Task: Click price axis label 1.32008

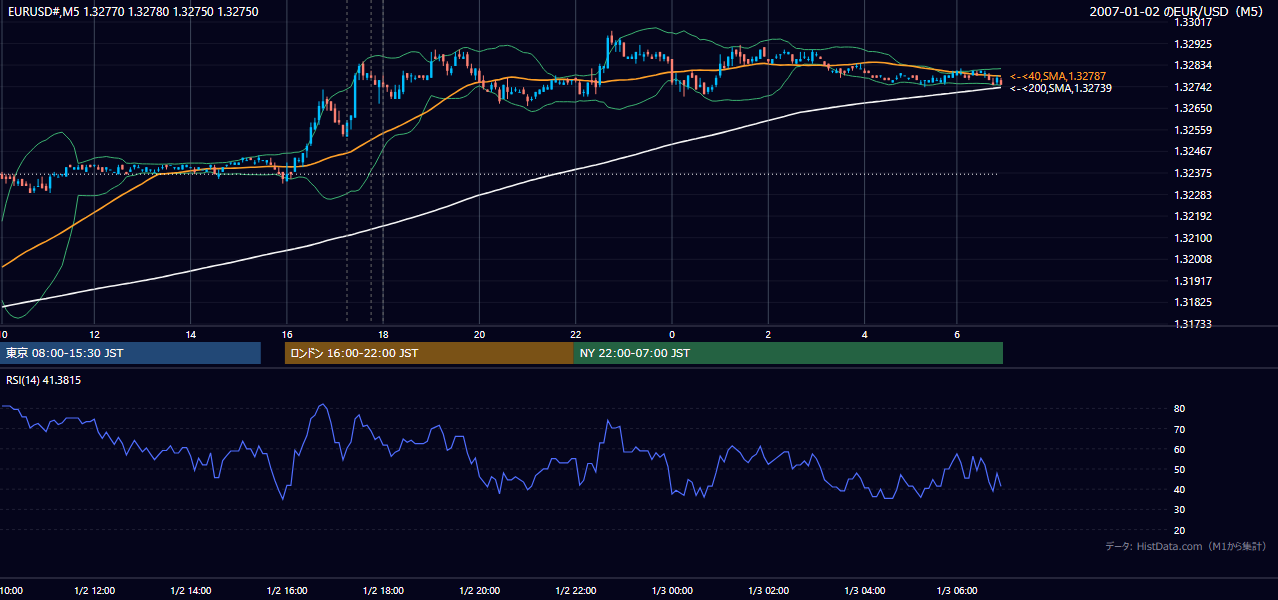Action: [x=1193, y=259]
